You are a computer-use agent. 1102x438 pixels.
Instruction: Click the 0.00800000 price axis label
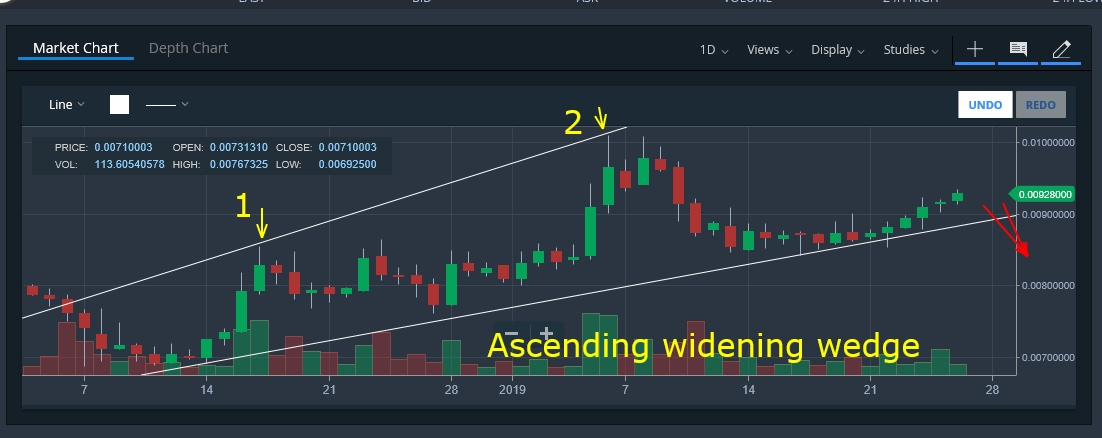pyautogui.click(x=1047, y=285)
